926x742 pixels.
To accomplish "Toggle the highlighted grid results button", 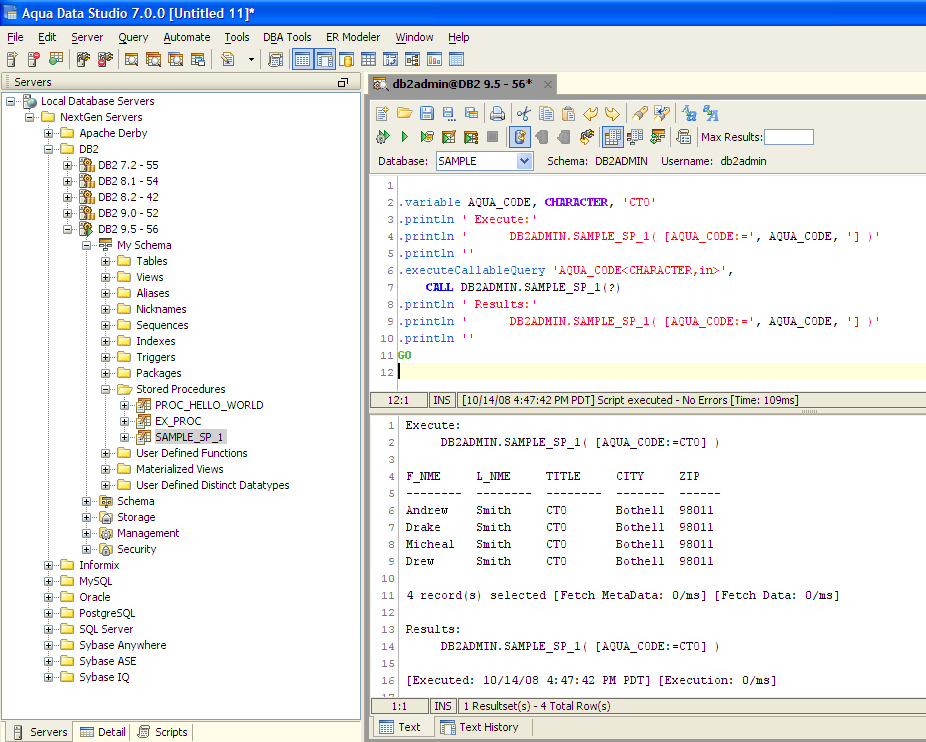I will pyautogui.click(x=612, y=137).
